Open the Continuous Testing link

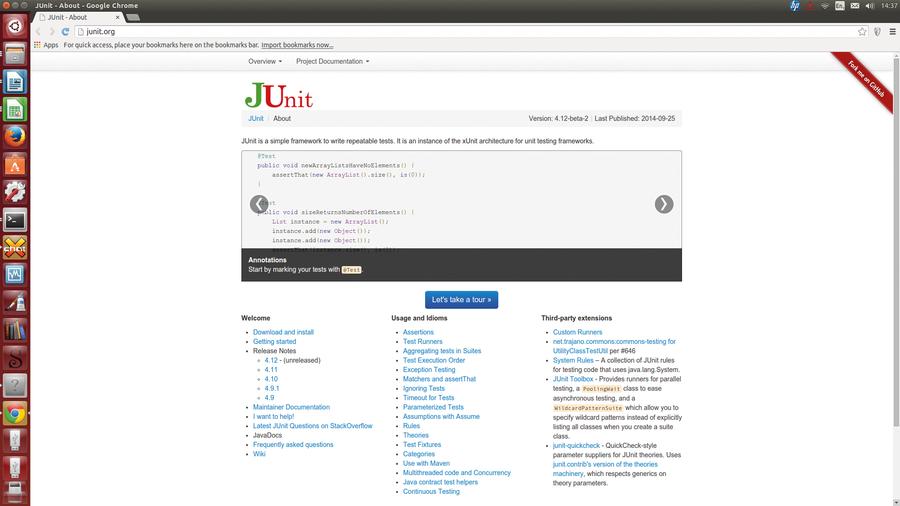(431, 491)
